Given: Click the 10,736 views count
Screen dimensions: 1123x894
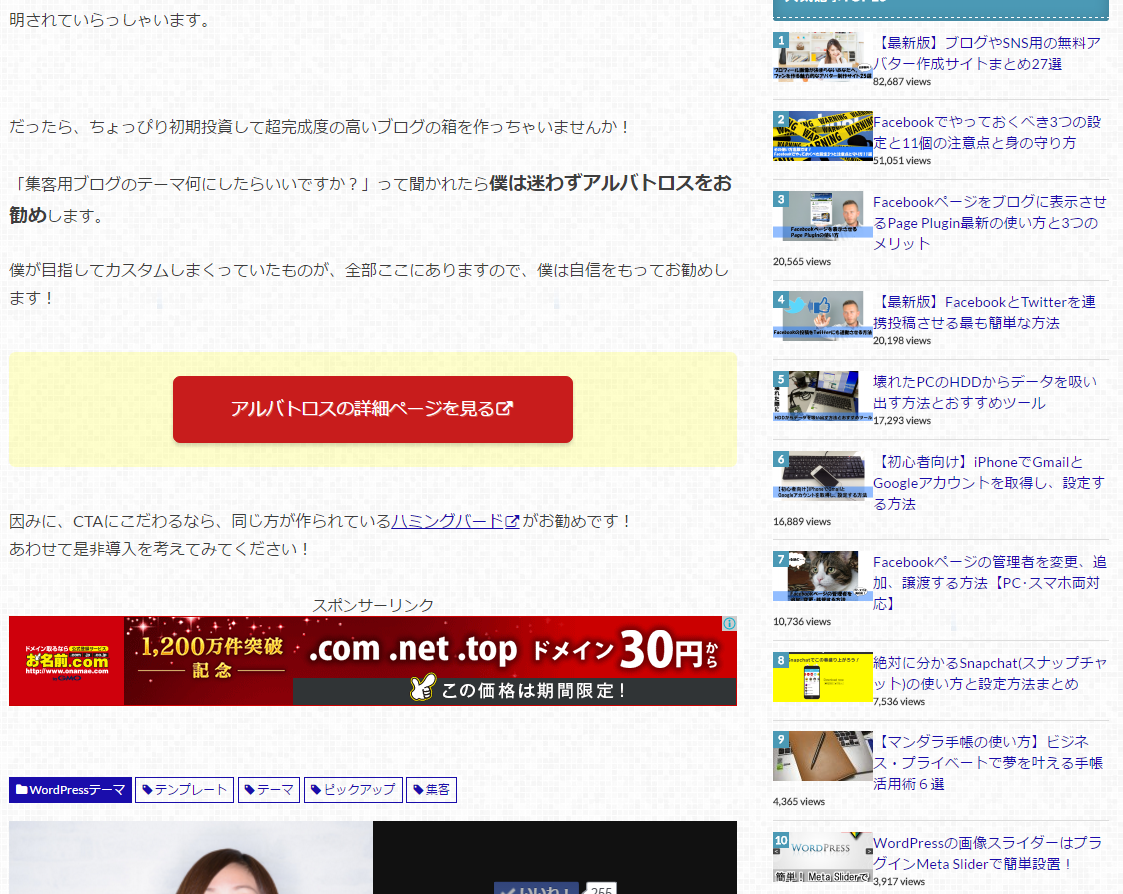Looking at the screenshot, I should point(802,622).
